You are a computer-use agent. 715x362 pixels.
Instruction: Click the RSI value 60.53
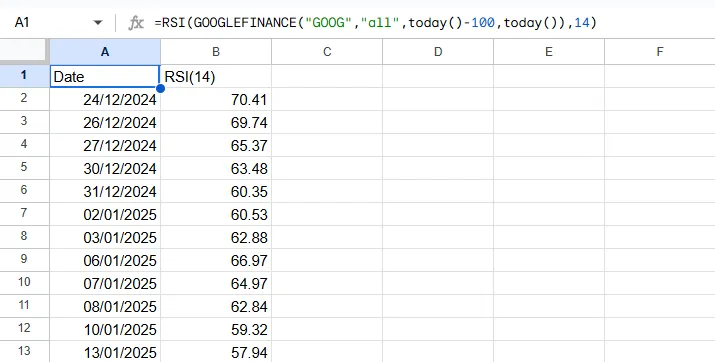(216, 214)
